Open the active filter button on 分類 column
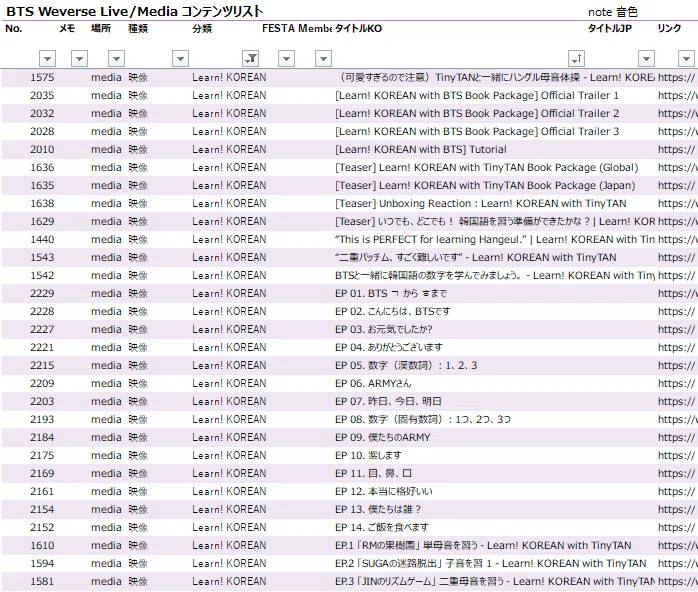Image resolution: width=698 pixels, height=592 pixels. [251, 58]
